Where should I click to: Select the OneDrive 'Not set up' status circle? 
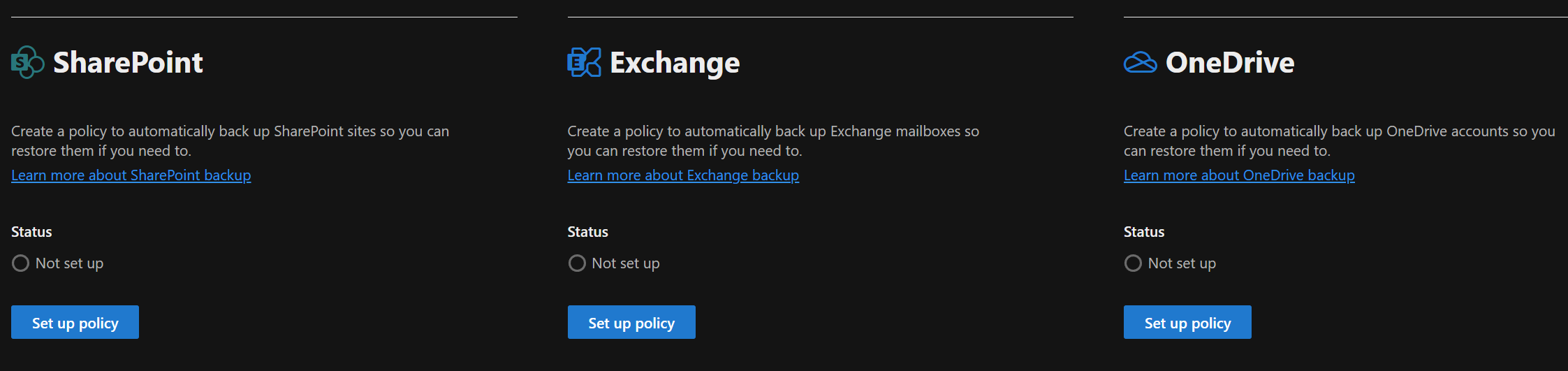(x=1133, y=263)
